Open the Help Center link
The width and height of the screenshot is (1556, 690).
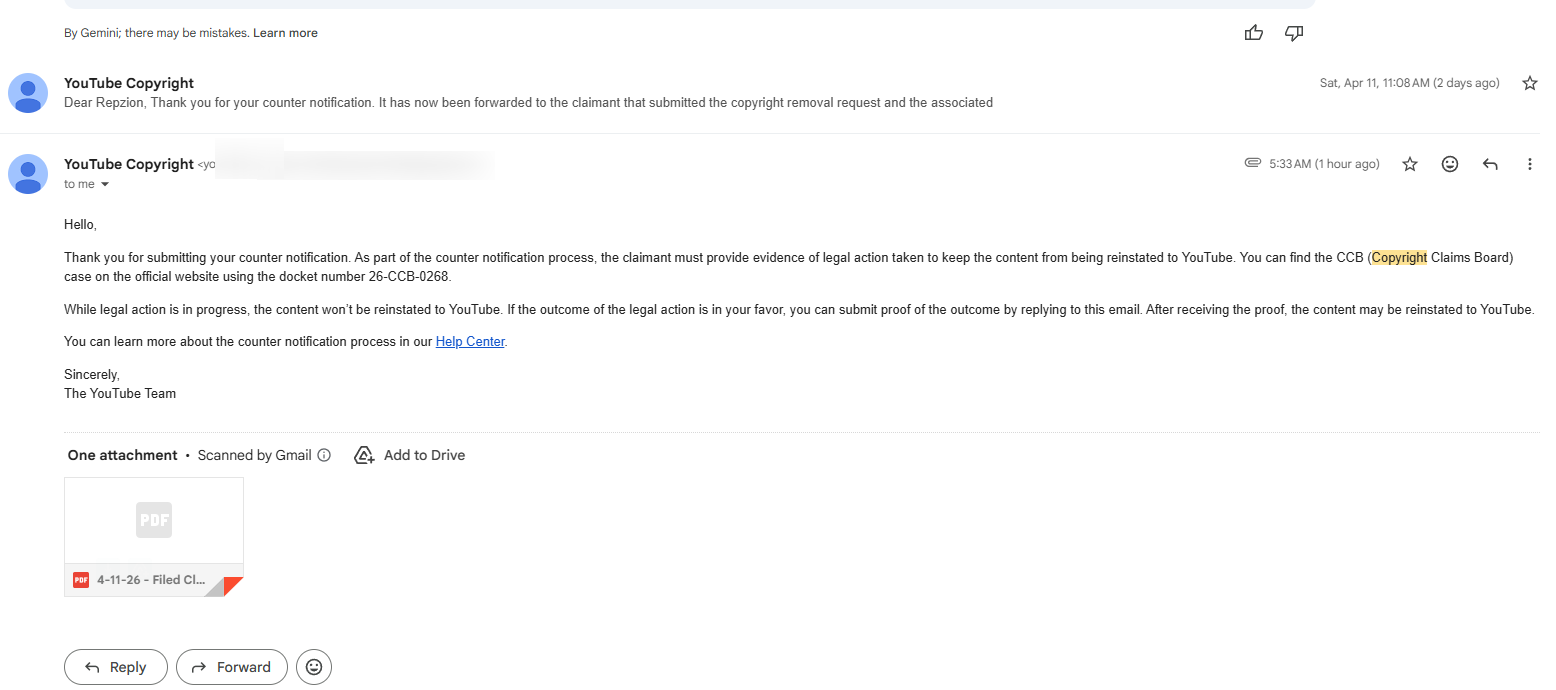[470, 342]
